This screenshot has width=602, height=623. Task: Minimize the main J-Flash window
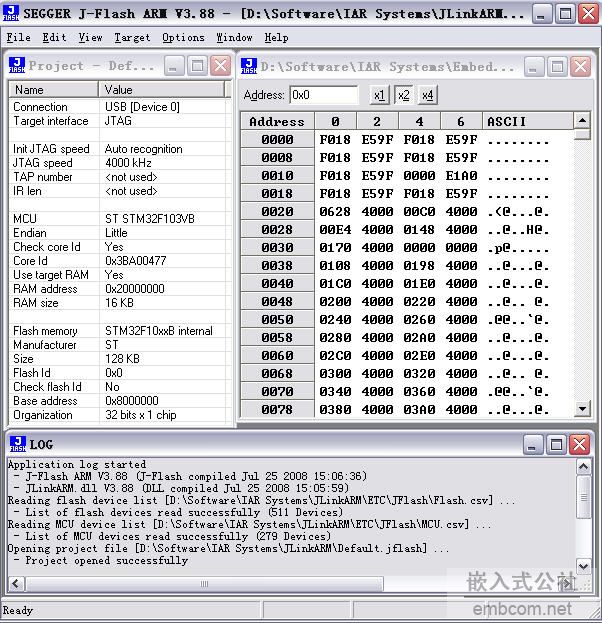(541, 14)
